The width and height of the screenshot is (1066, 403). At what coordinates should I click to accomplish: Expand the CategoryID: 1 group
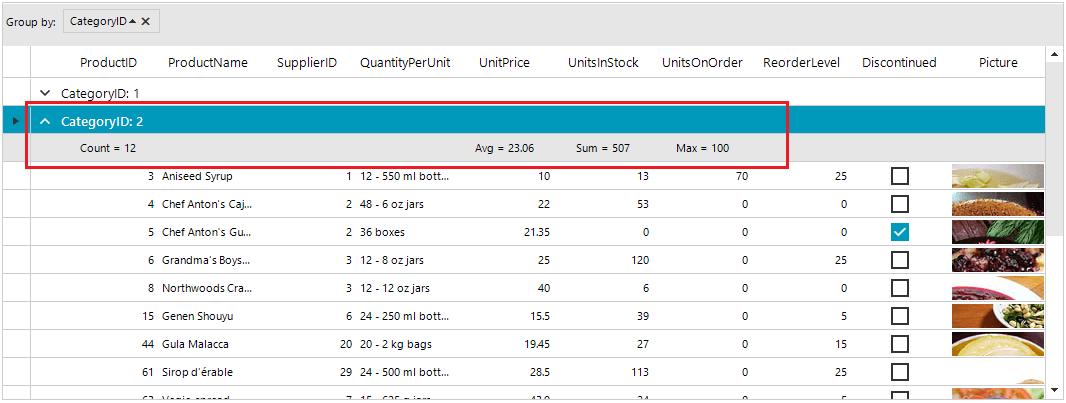click(x=45, y=93)
